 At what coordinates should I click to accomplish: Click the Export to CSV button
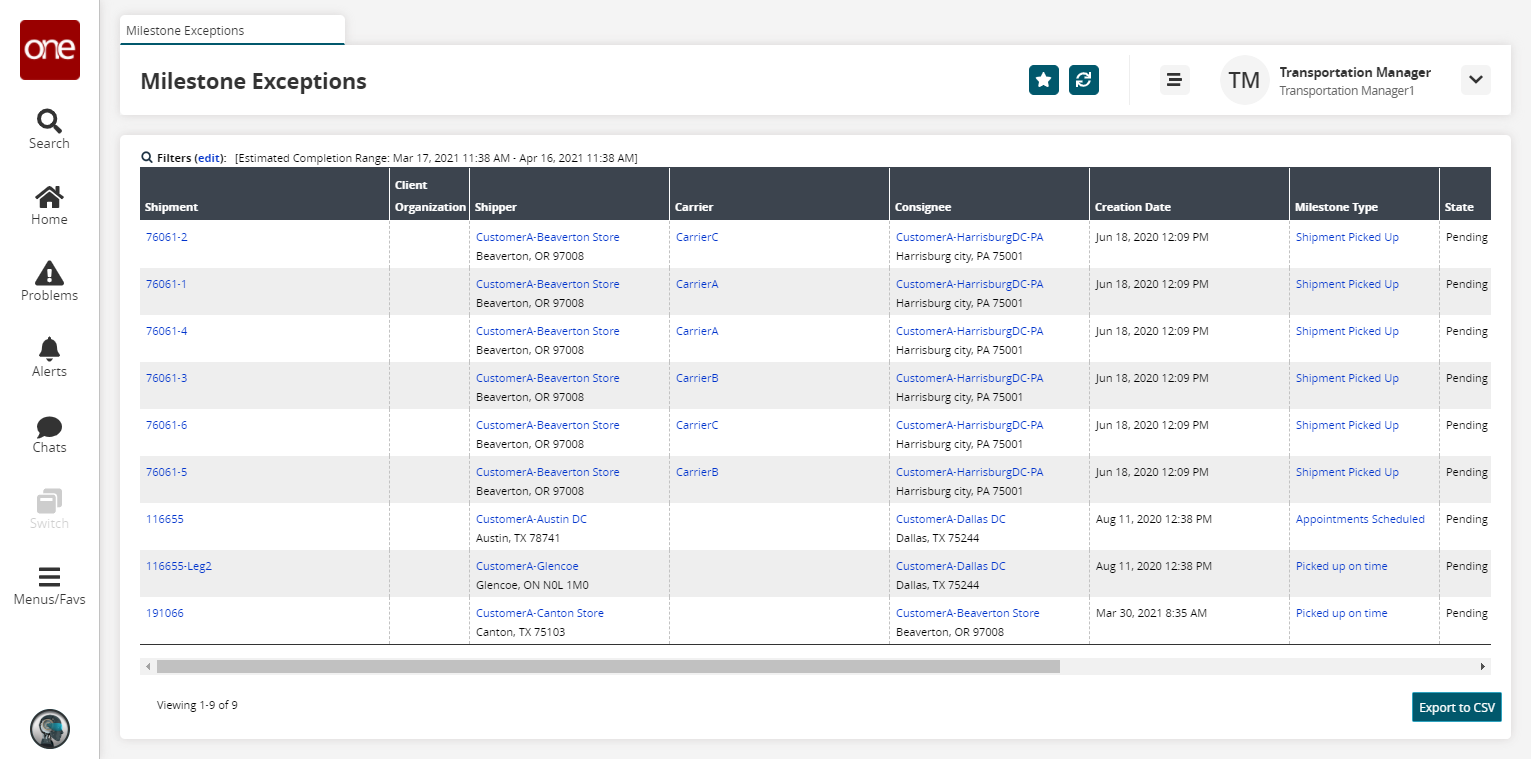click(x=1456, y=707)
